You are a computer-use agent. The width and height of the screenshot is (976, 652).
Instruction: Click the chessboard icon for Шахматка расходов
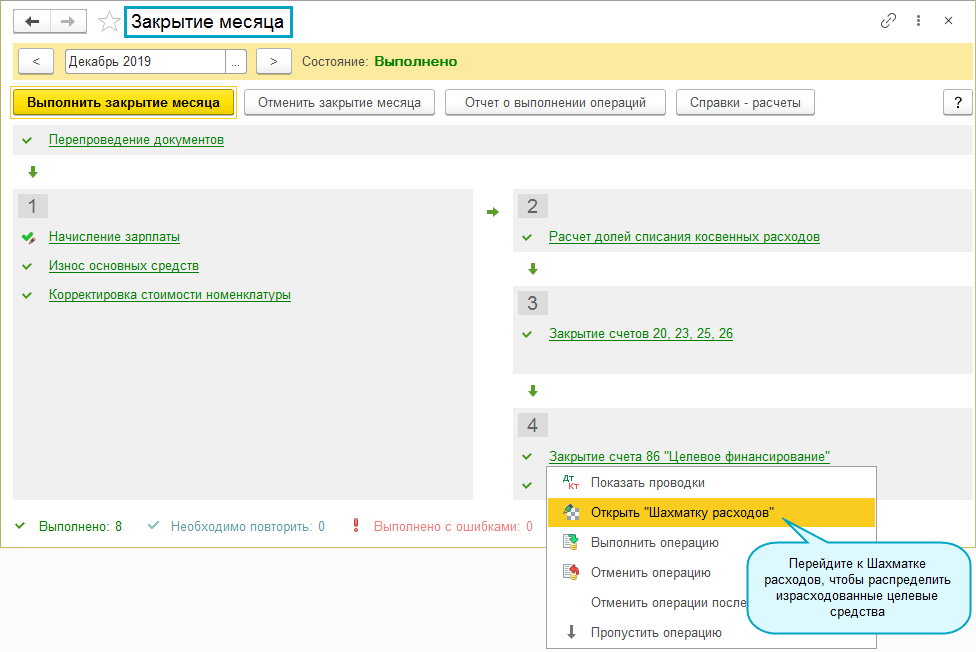(x=571, y=512)
